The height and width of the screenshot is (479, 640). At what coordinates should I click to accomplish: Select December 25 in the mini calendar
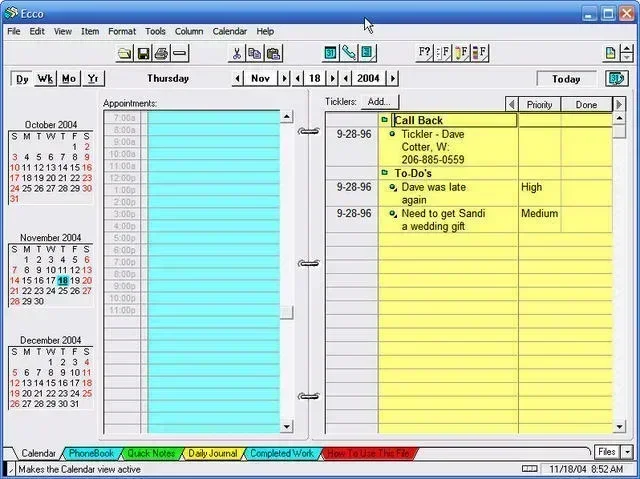pyautogui.click(x=87, y=393)
